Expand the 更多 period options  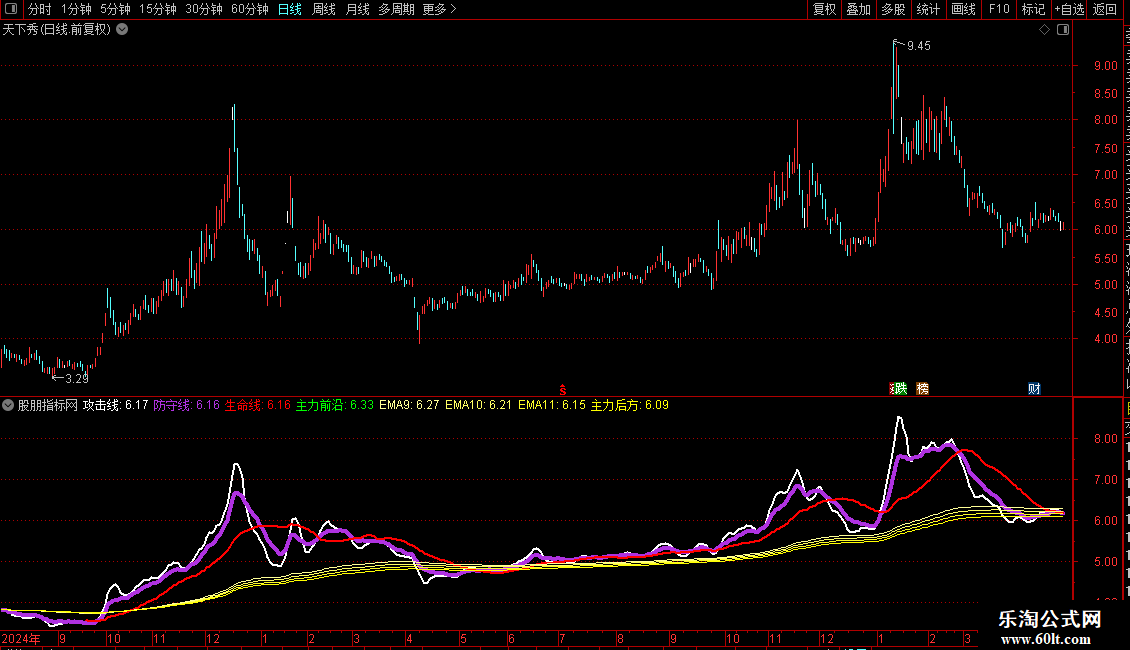[x=440, y=9]
